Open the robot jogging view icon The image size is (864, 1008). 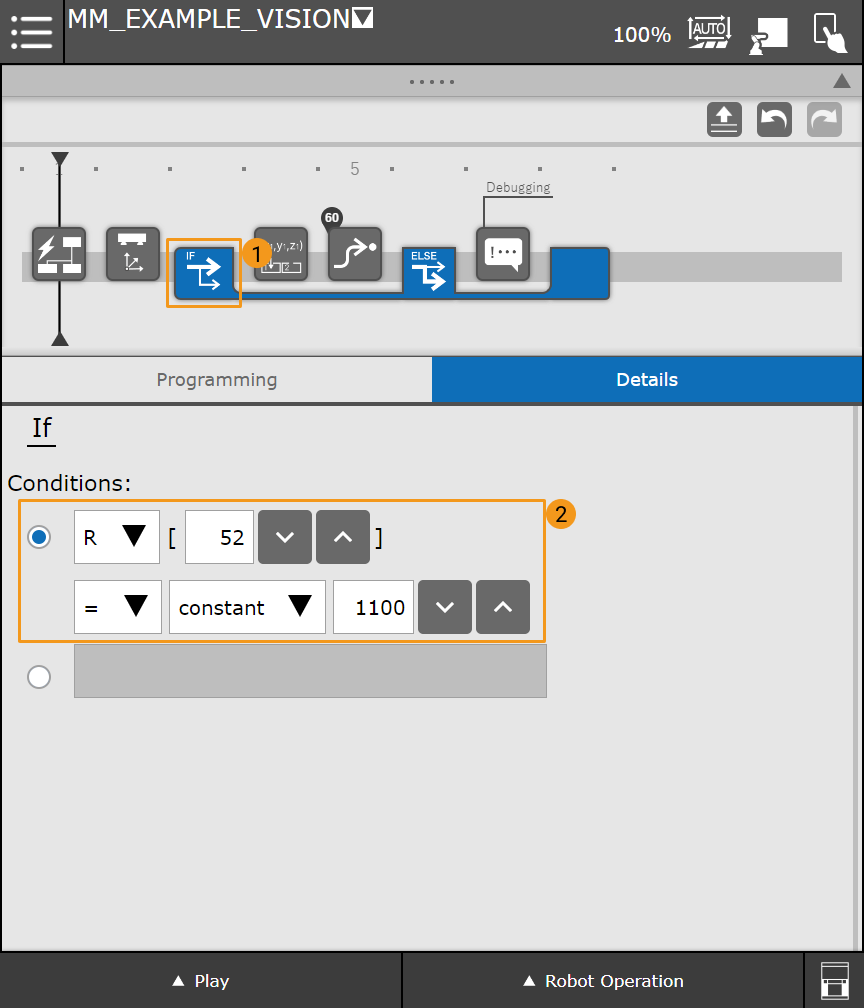pos(768,35)
